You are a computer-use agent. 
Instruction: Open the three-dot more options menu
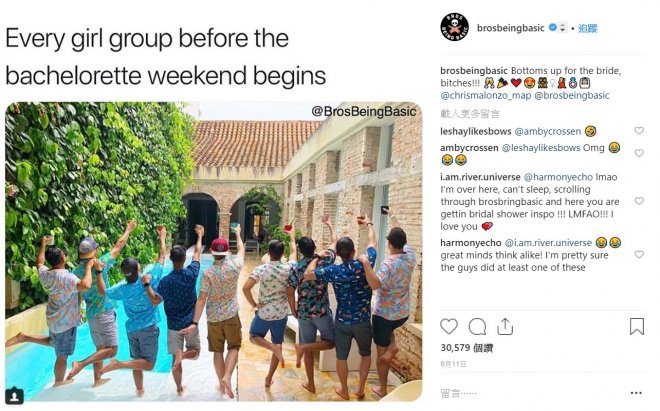tap(636, 393)
